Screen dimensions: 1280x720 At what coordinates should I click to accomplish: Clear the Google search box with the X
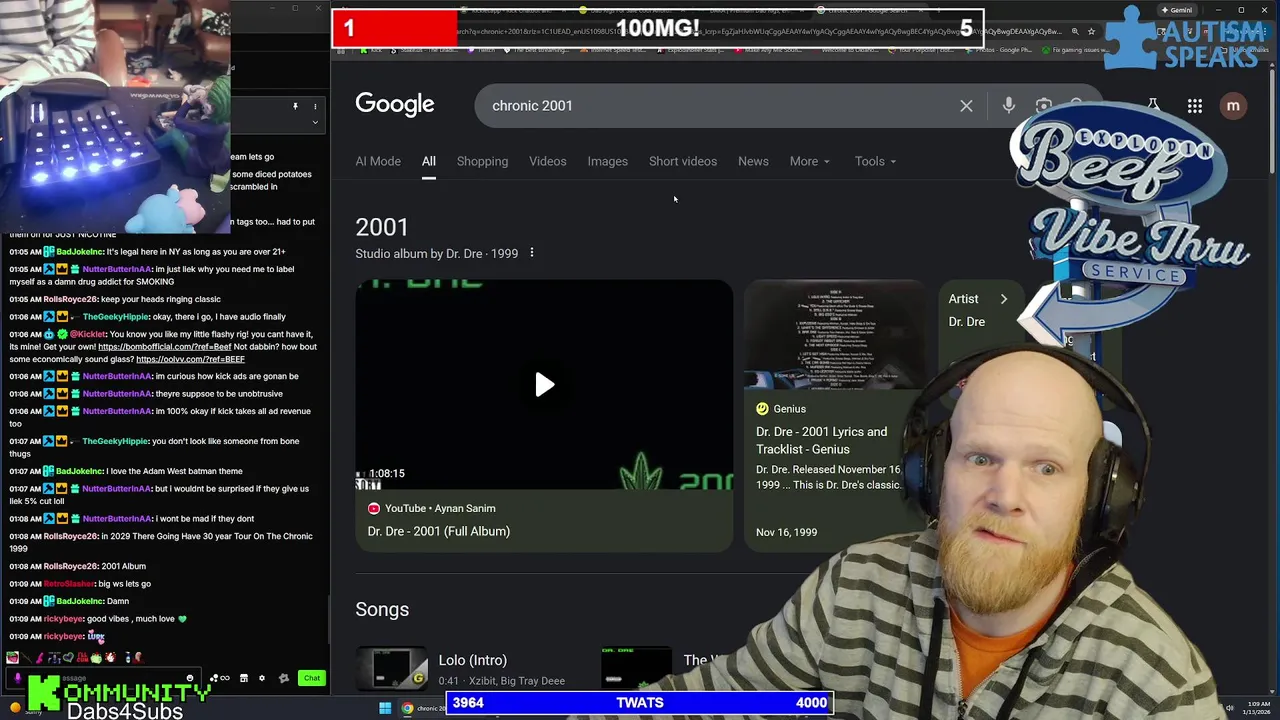point(966,105)
